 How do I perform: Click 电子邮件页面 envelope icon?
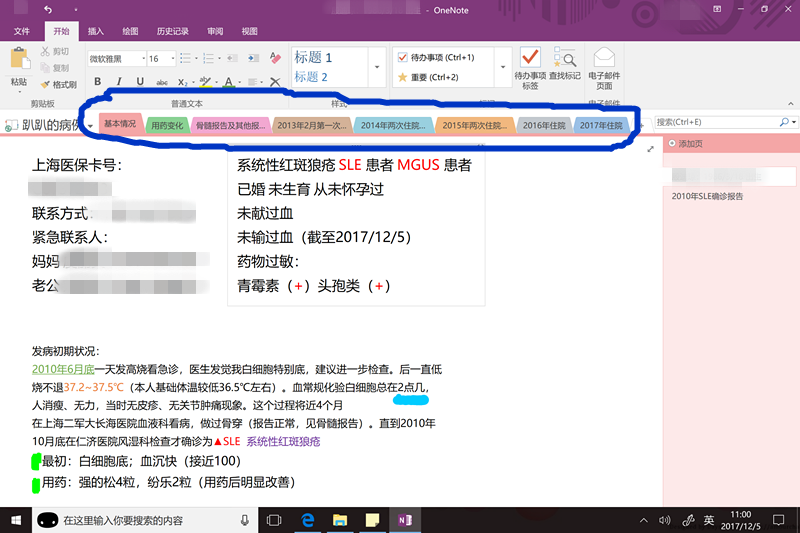pos(604,68)
